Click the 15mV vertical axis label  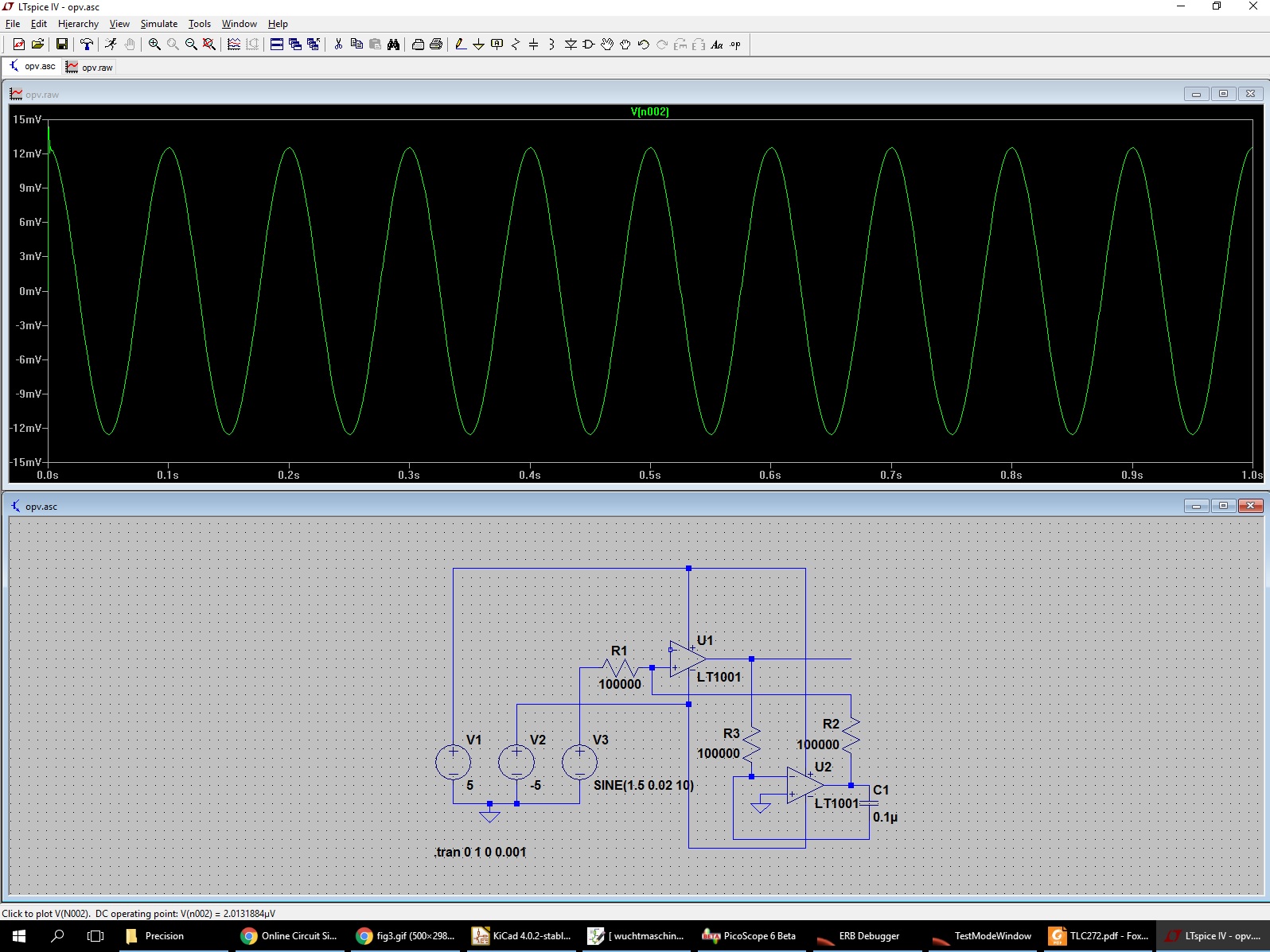click(x=27, y=119)
